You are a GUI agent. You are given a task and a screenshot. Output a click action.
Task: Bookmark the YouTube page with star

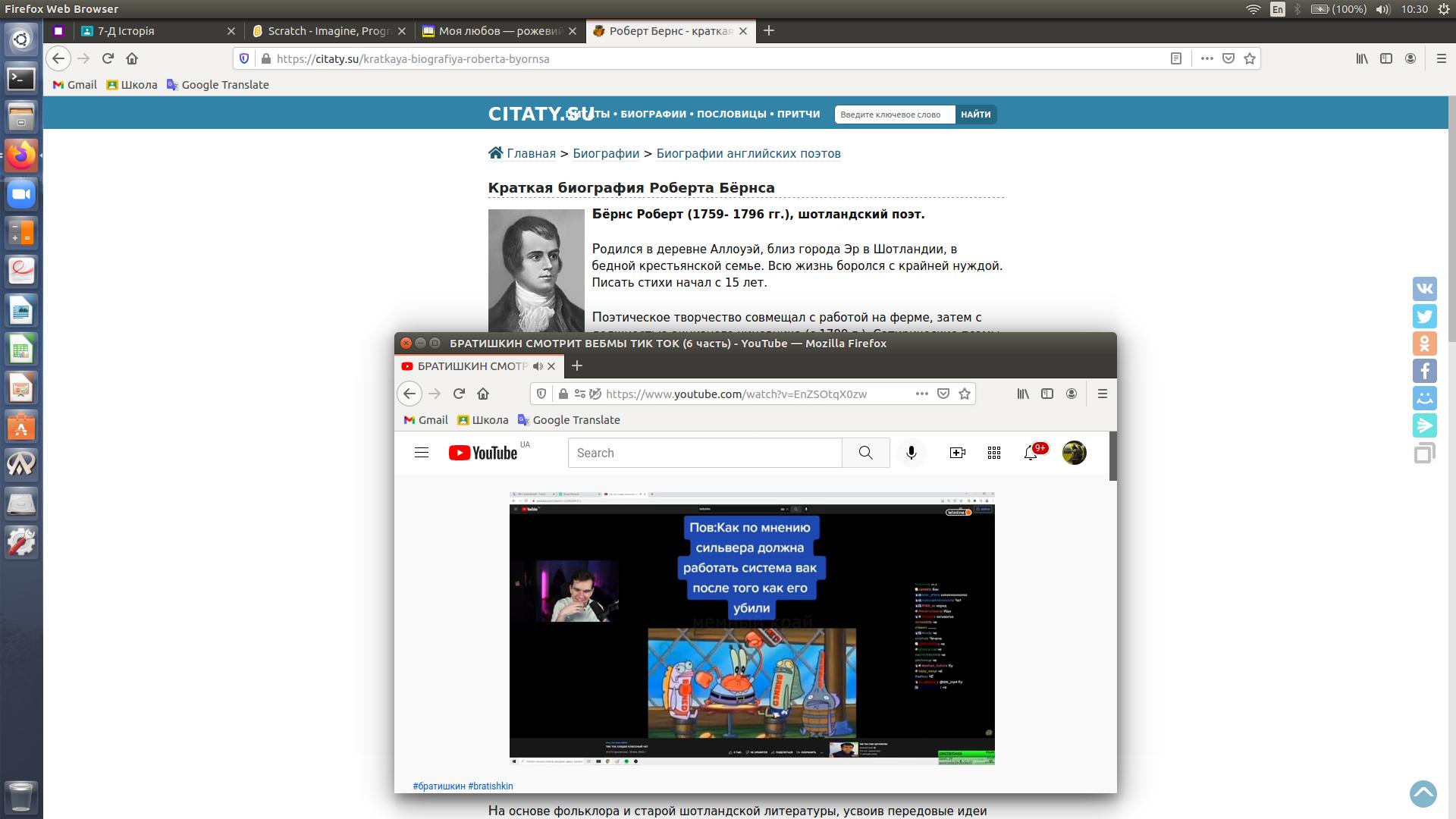[x=964, y=394]
